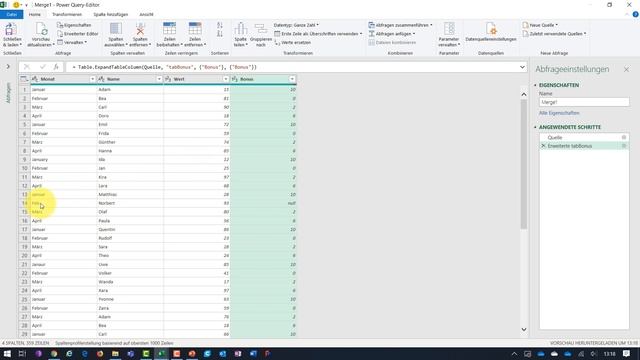Viewport: 640px width, 360px height.
Task: Confirm formula with checkmark icon
Action: 42,67
